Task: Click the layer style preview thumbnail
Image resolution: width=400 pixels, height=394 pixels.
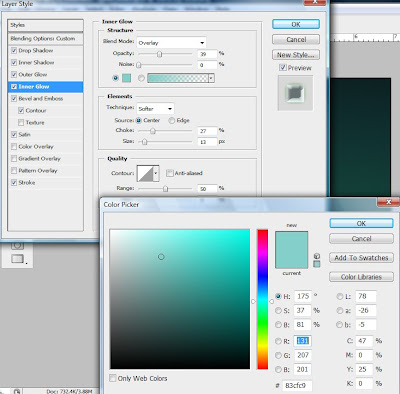Action: (295, 93)
